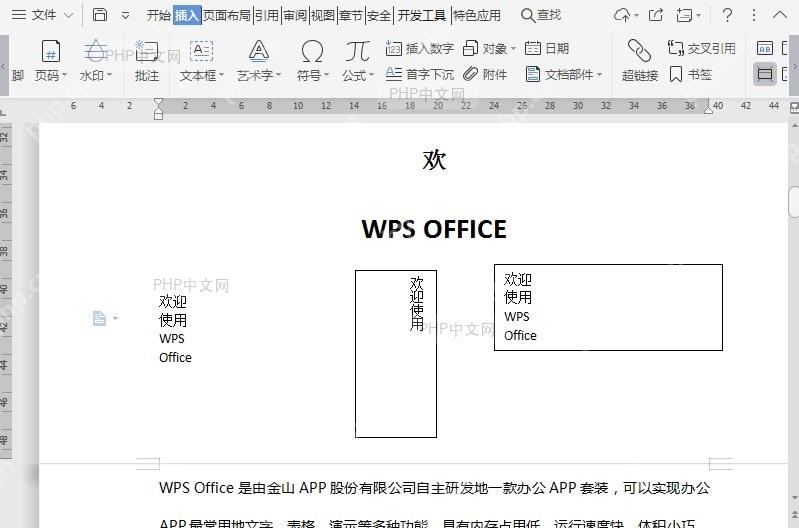This screenshot has height=528, width=799.
Task: Switch to the 安全 tab
Action: 379,15
